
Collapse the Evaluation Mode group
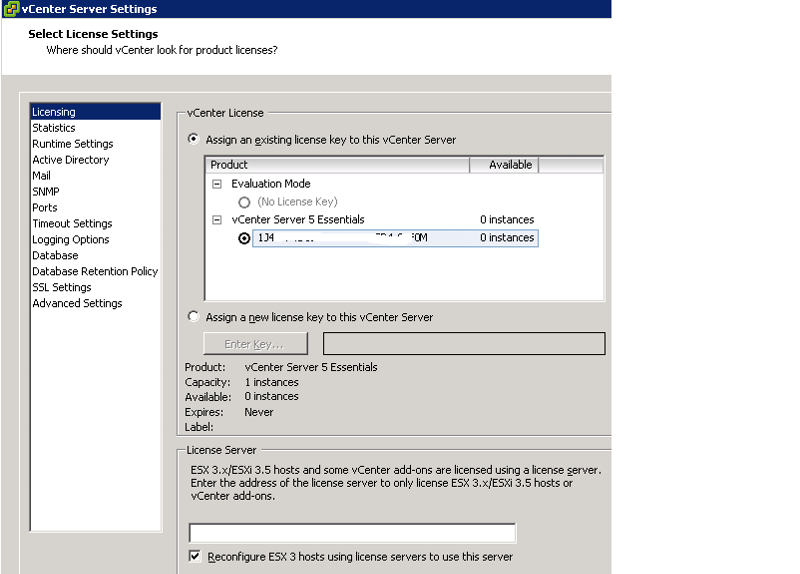coord(217,184)
